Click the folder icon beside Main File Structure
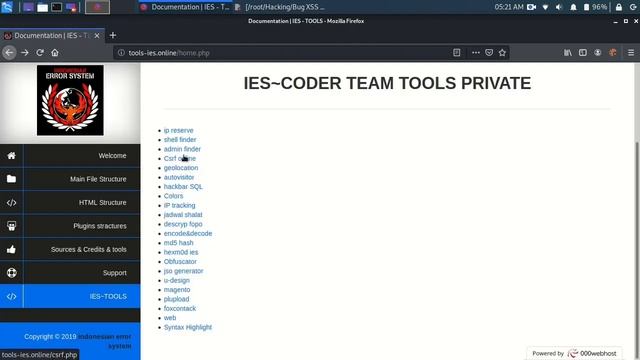 point(11,179)
